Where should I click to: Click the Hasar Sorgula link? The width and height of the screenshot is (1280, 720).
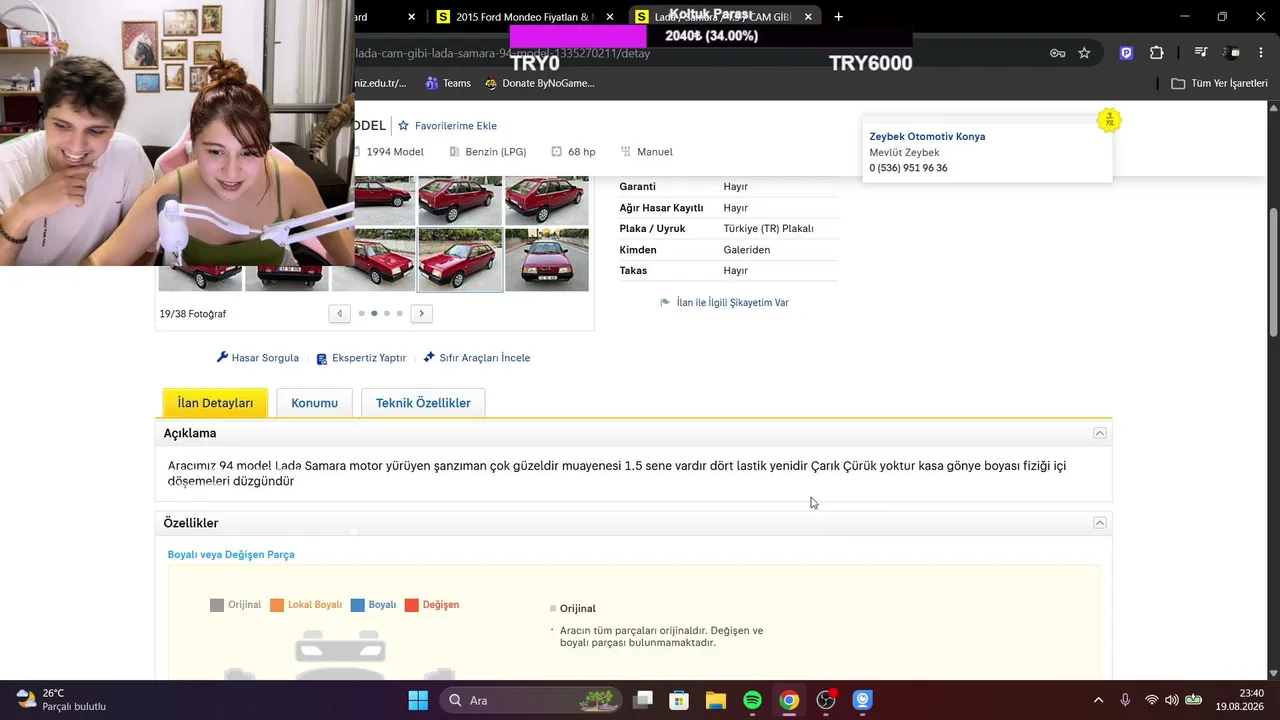coord(265,358)
